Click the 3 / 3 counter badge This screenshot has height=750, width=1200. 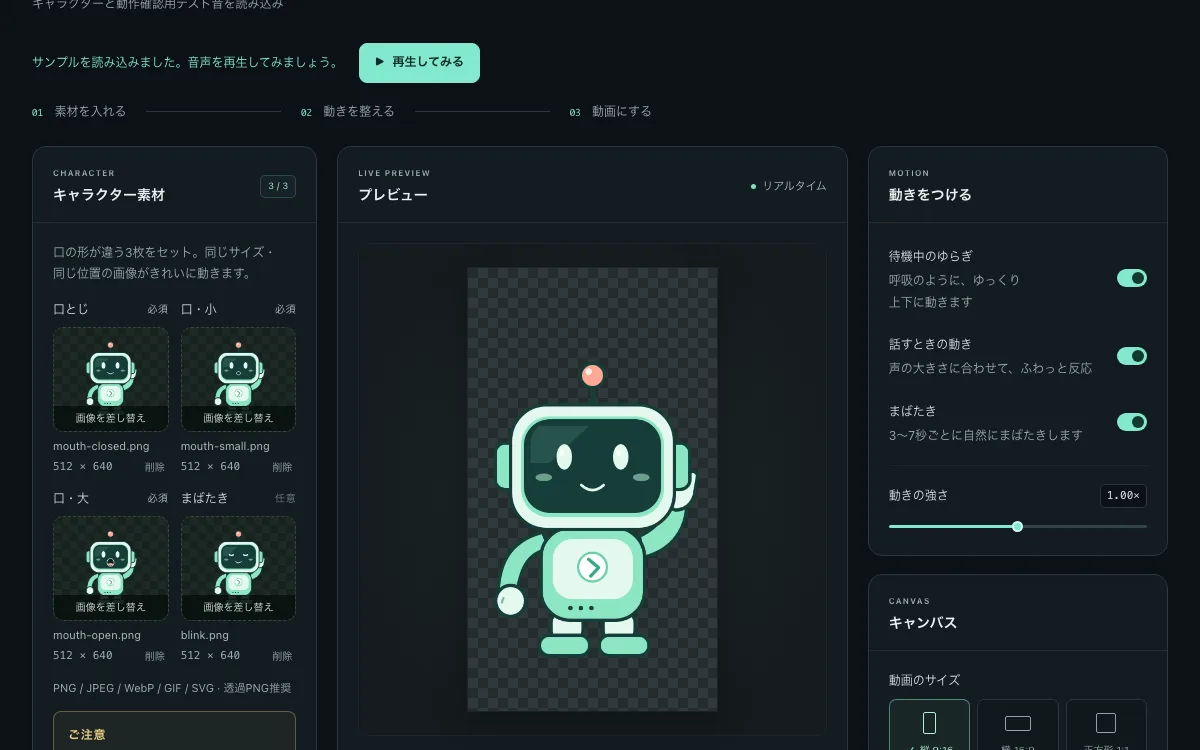pyautogui.click(x=278, y=186)
